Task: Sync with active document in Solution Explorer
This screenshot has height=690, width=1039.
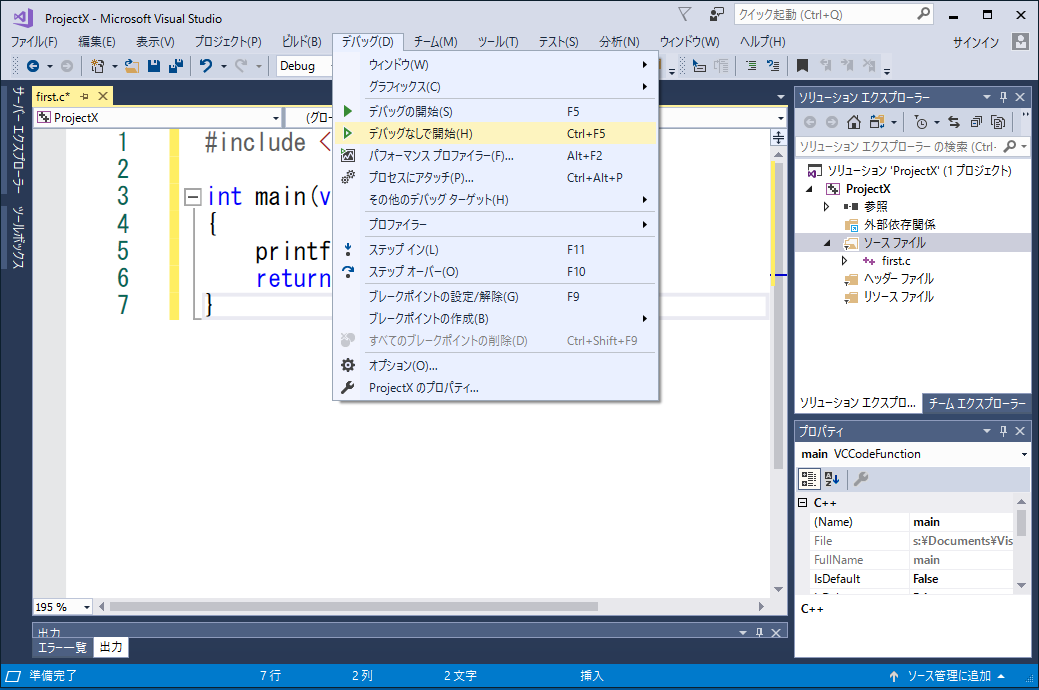Action: click(x=954, y=122)
